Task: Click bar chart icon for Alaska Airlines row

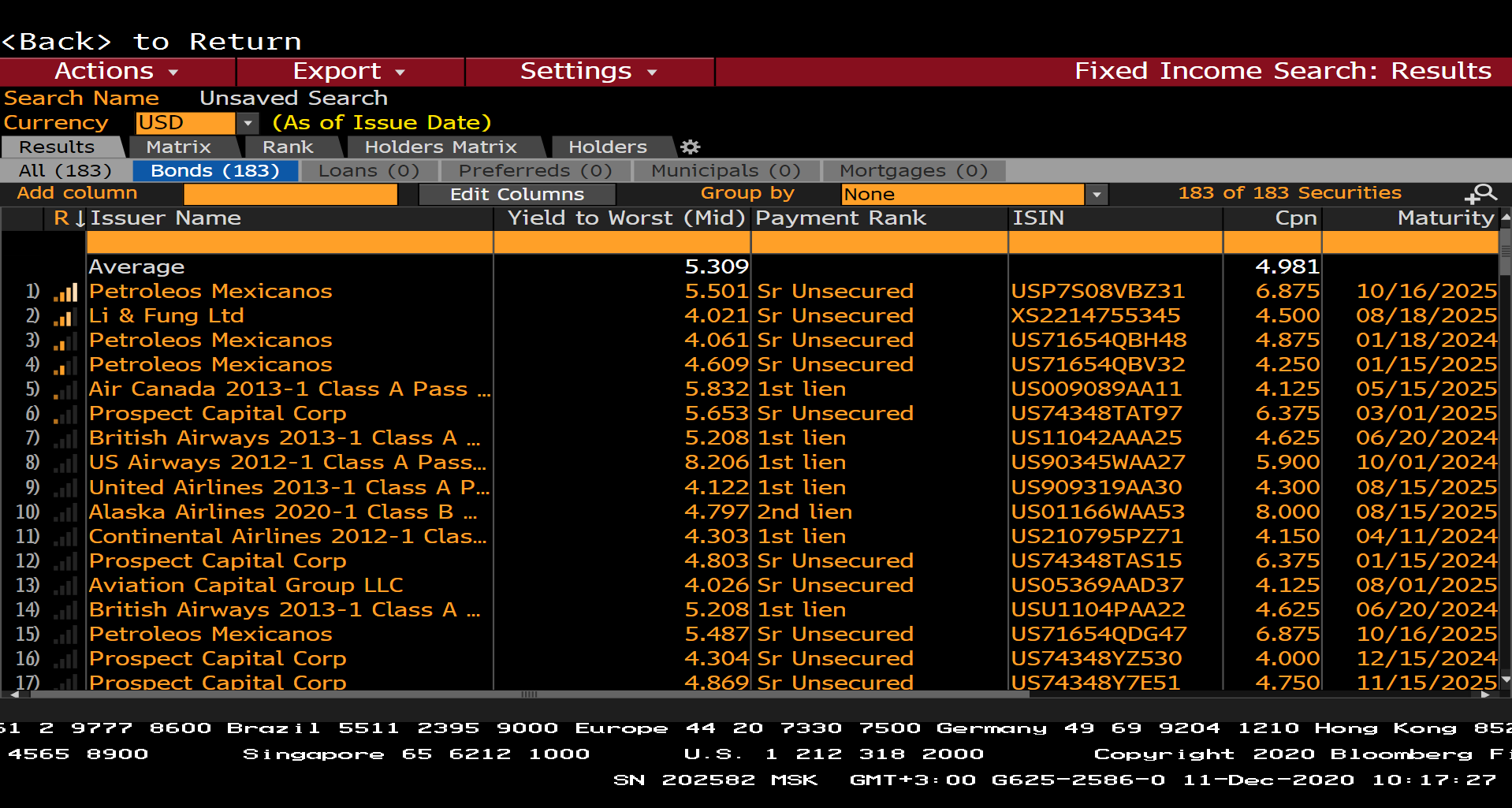Action: tap(65, 513)
